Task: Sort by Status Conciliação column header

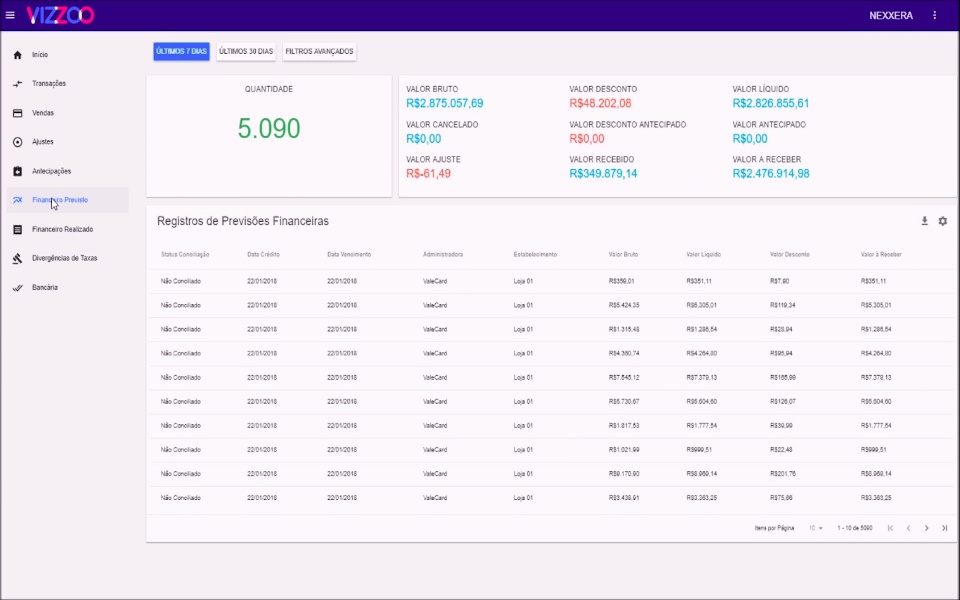Action: pyautogui.click(x=185, y=254)
